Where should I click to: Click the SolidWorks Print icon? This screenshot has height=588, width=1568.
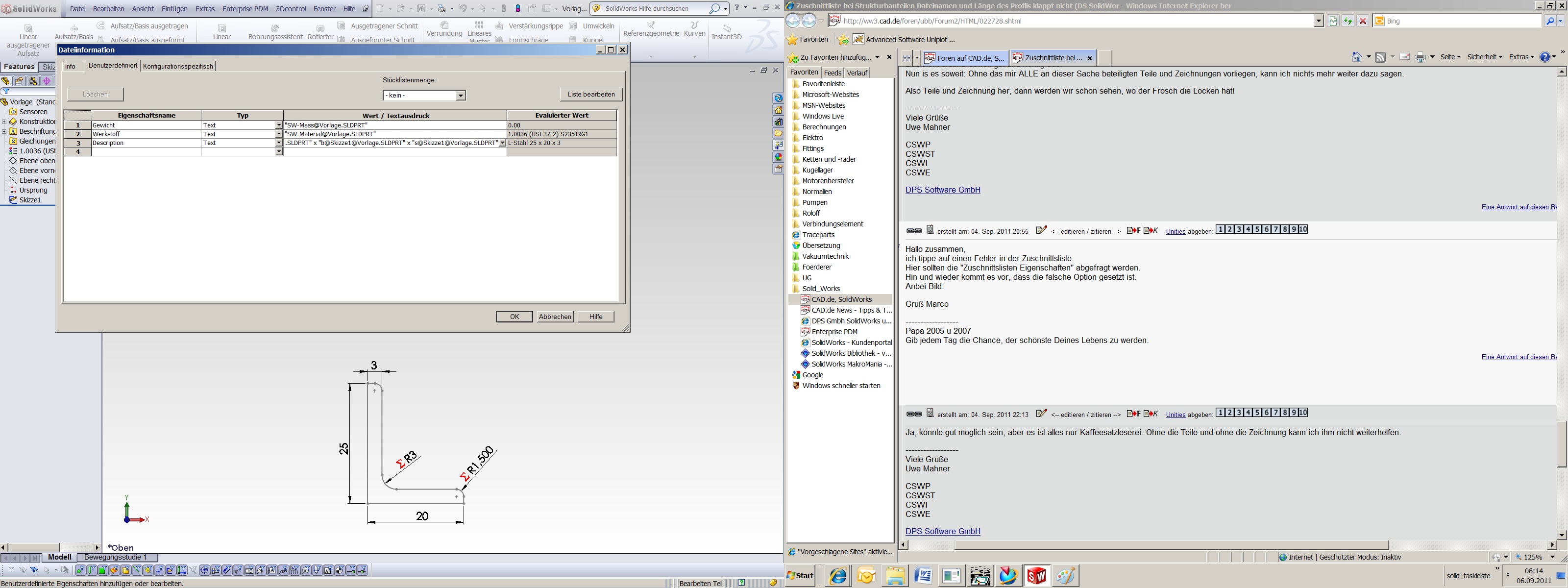click(442, 8)
